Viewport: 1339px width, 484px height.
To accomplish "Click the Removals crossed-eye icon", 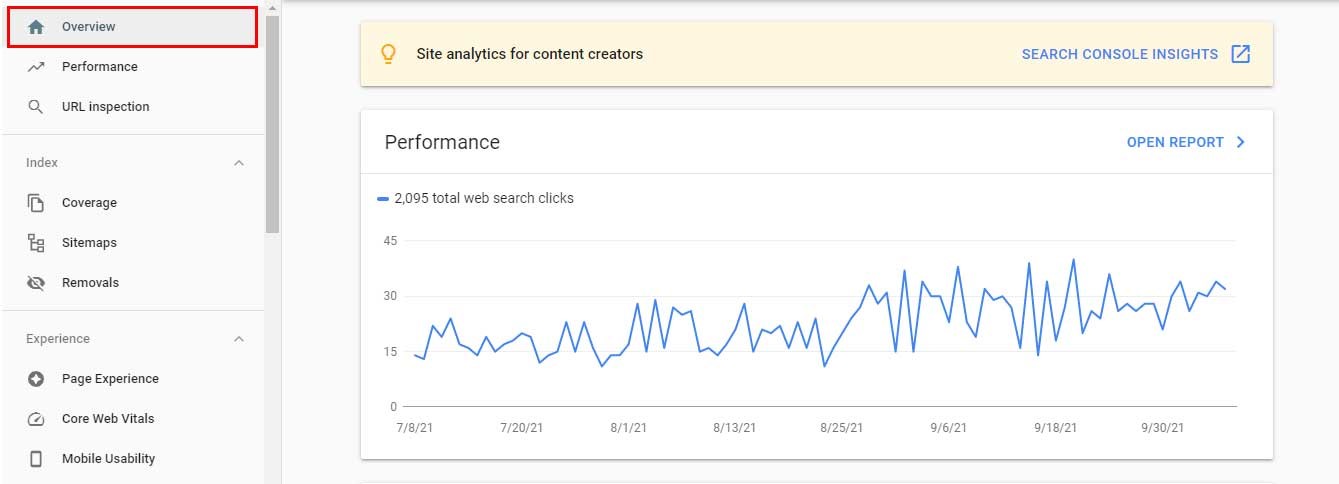I will tap(36, 283).
